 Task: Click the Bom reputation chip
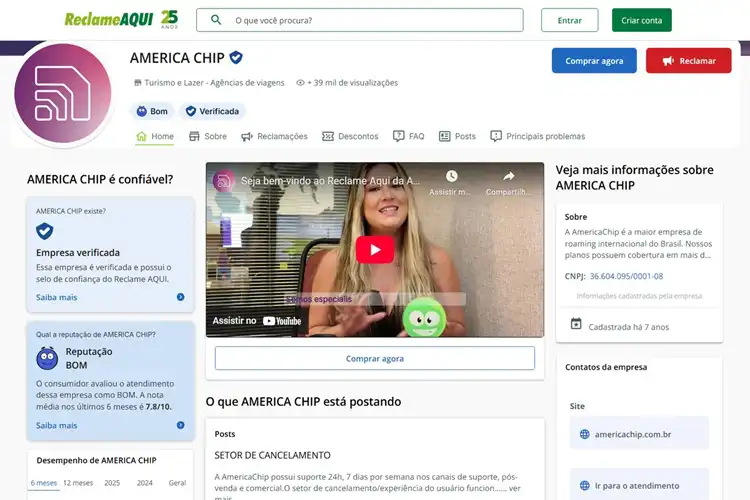click(152, 111)
